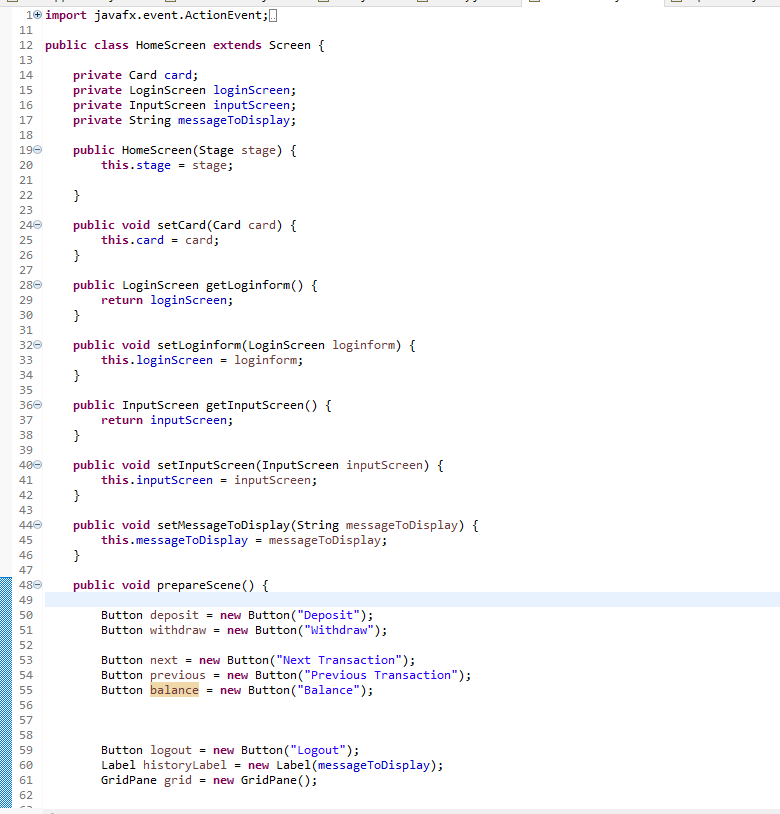The width and height of the screenshot is (780, 814).
Task: Select the highlighted balance variable on line 55
Action: pyautogui.click(x=174, y=690)
